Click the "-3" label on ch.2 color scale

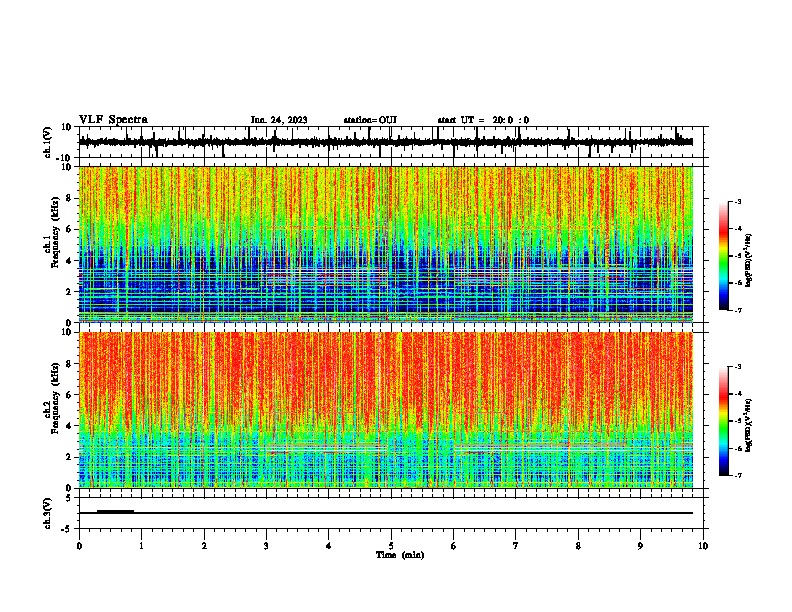(x=737, y=367)
